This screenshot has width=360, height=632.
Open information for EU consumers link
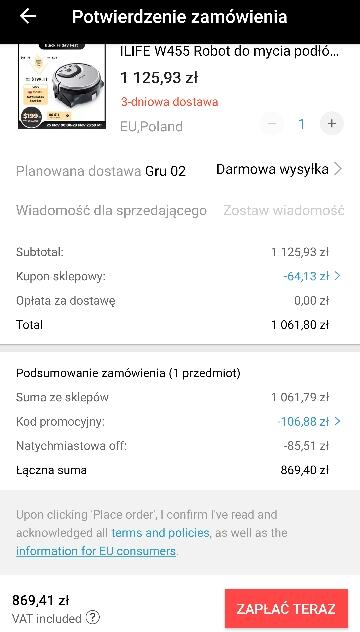[x=96, y=551]
